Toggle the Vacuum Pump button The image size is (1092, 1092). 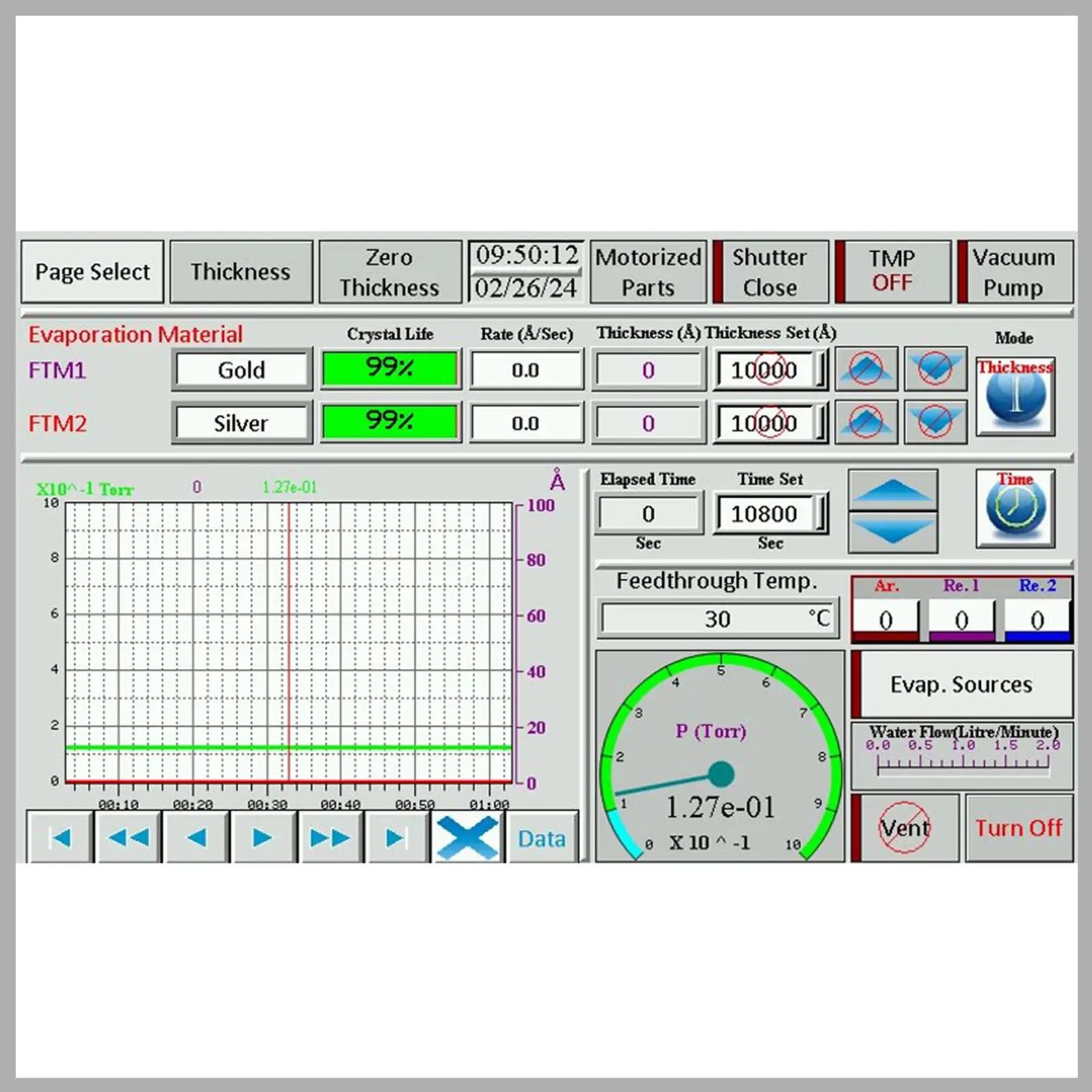1014,272
